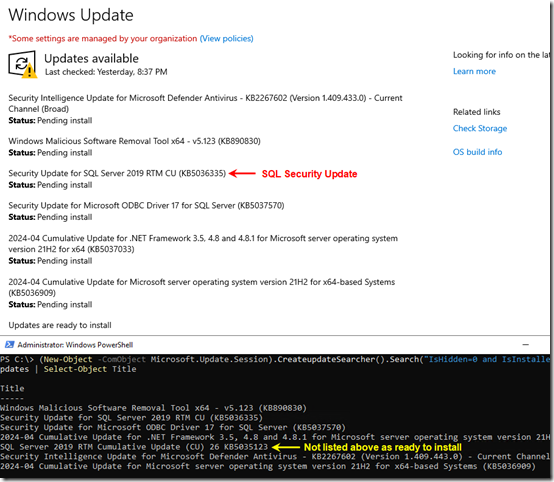This screenshot has height=482, width=554.
Task: Click PowerShell output row for KB890830
Action: [x=153, y=408]
